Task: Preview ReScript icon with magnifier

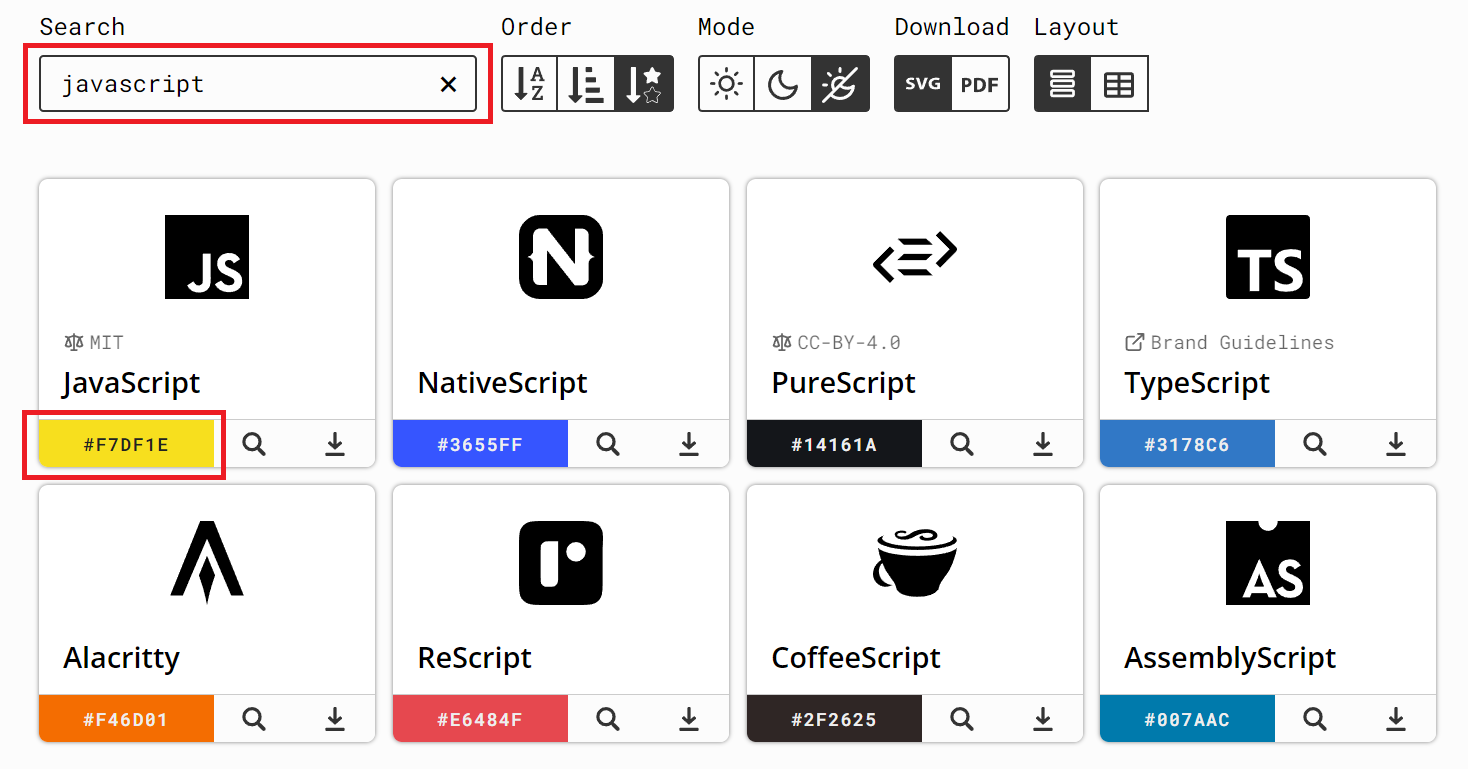Action: point(608,719)
